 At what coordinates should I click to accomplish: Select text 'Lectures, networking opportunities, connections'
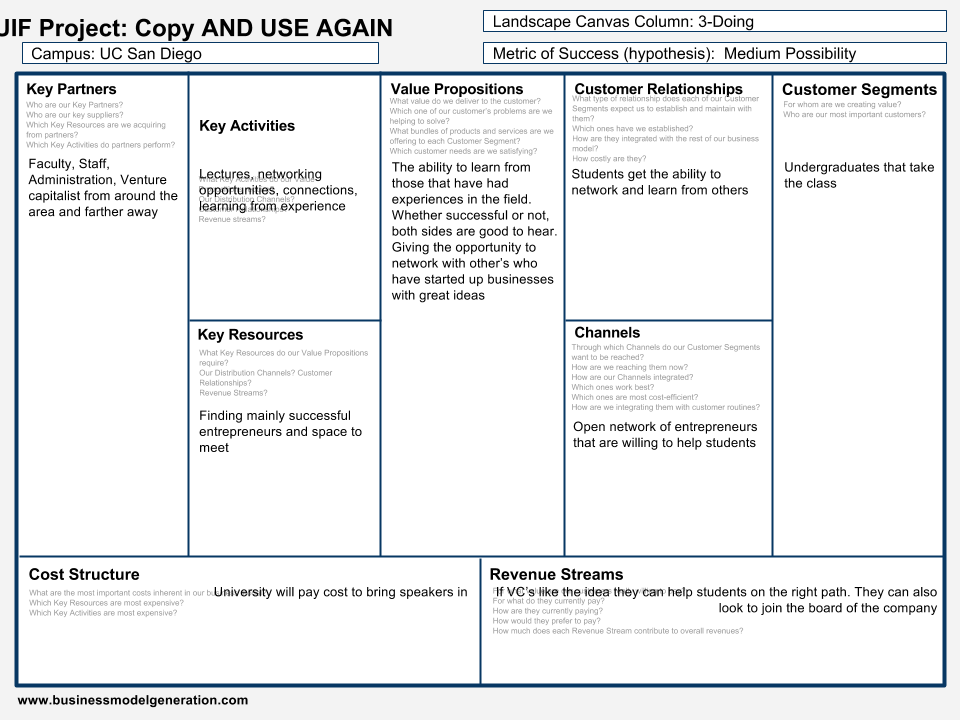point(278,182)
